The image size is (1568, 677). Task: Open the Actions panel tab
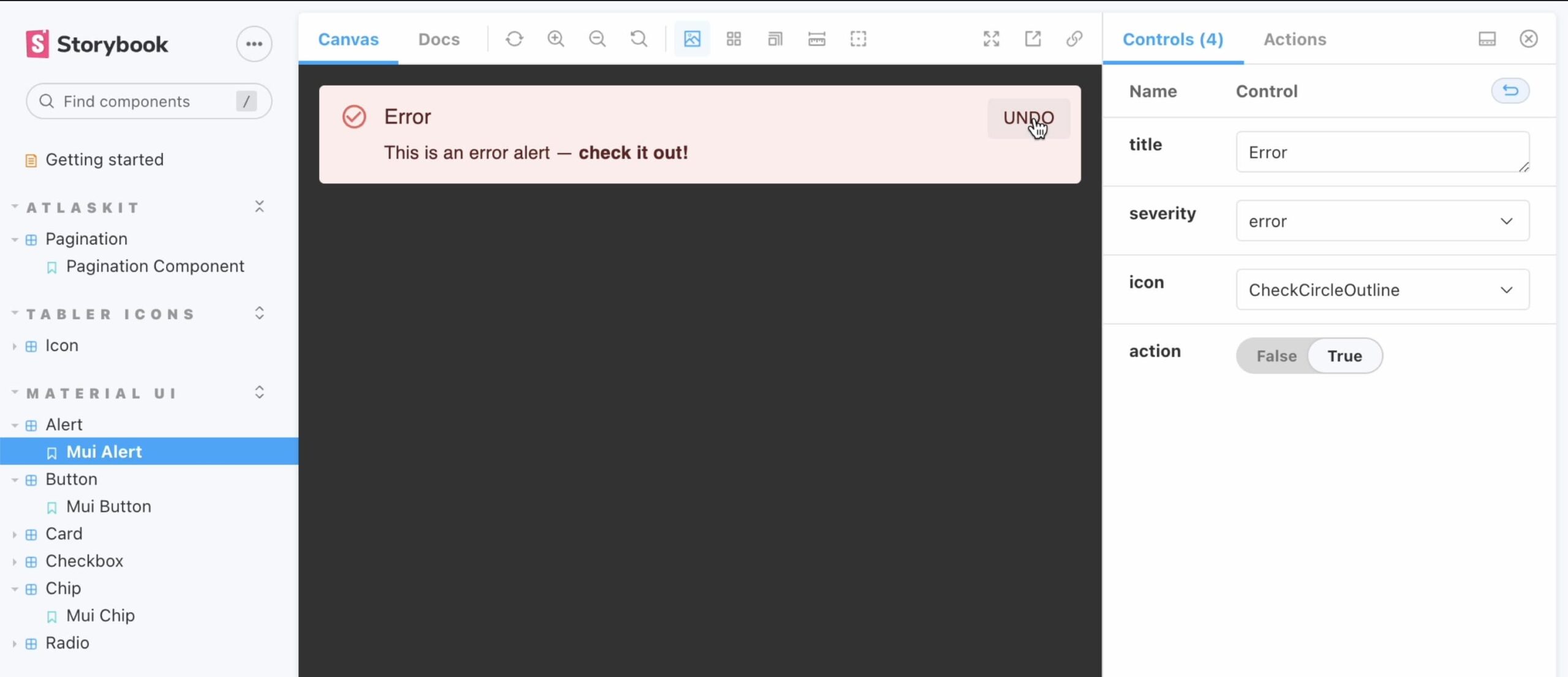1295,39
